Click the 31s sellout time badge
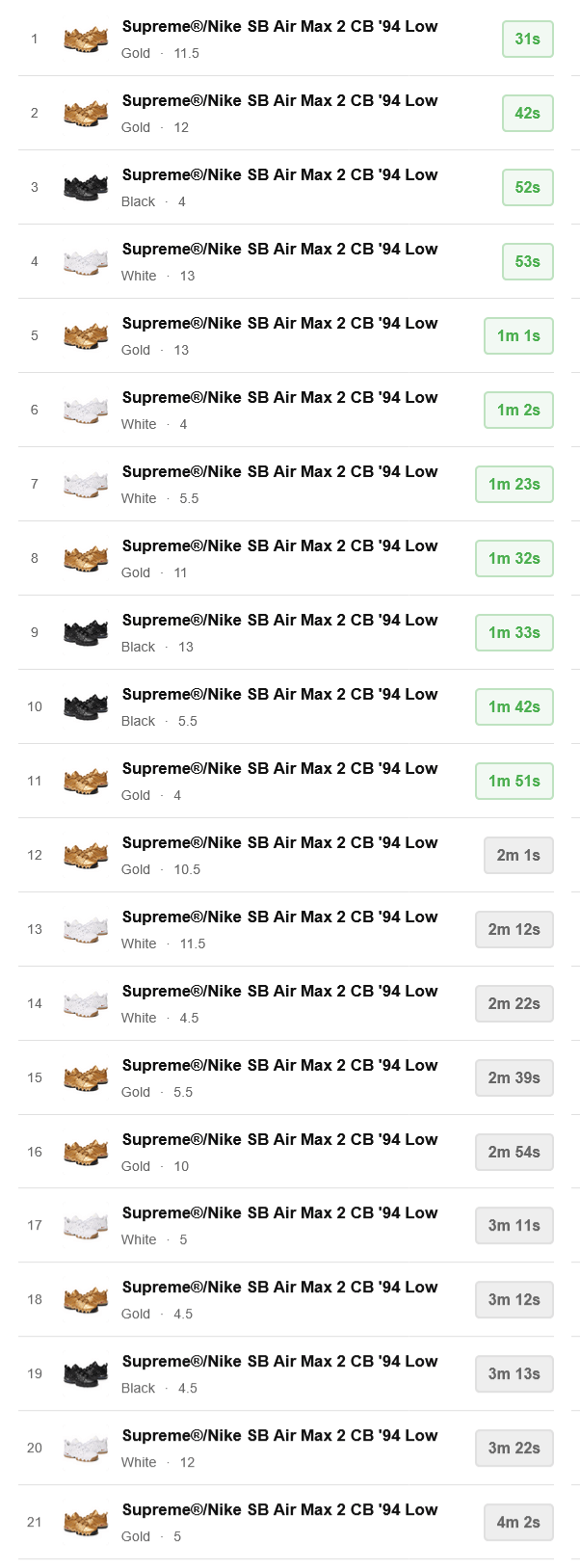 [x=527, y=40]
